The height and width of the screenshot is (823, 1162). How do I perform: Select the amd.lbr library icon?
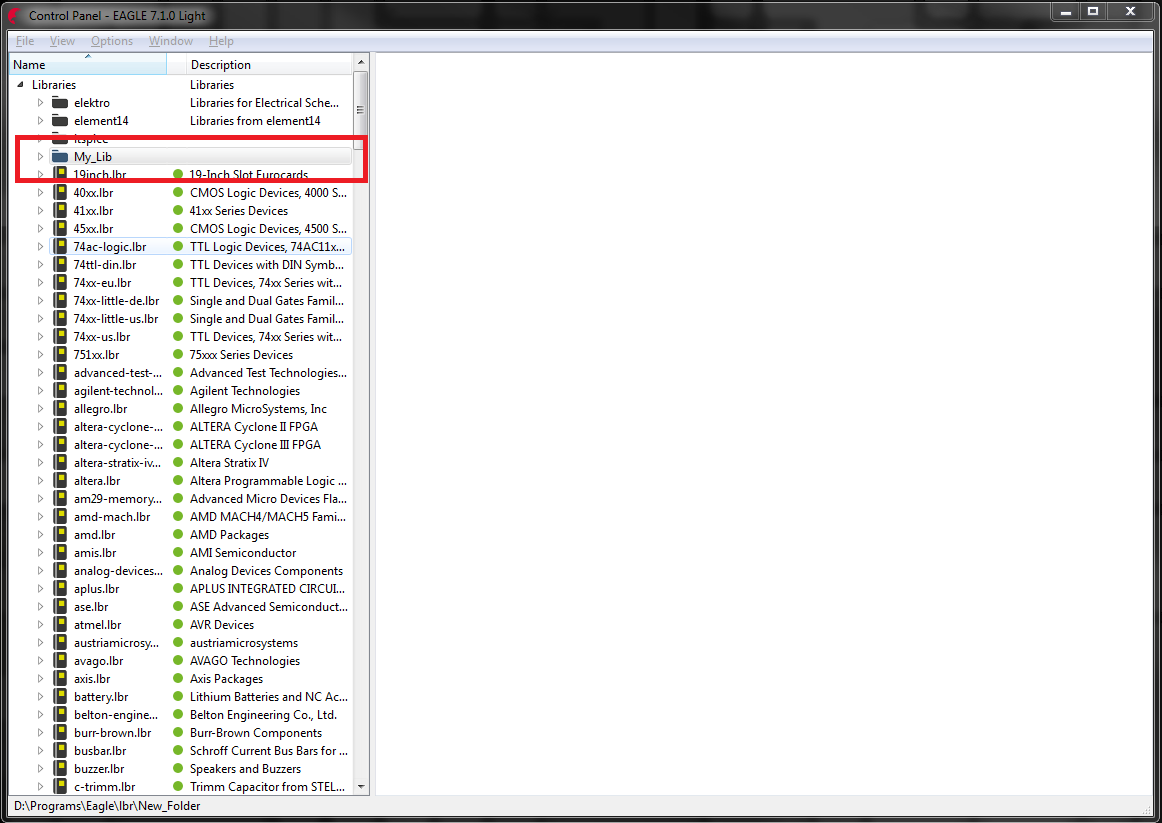[60, 534]
